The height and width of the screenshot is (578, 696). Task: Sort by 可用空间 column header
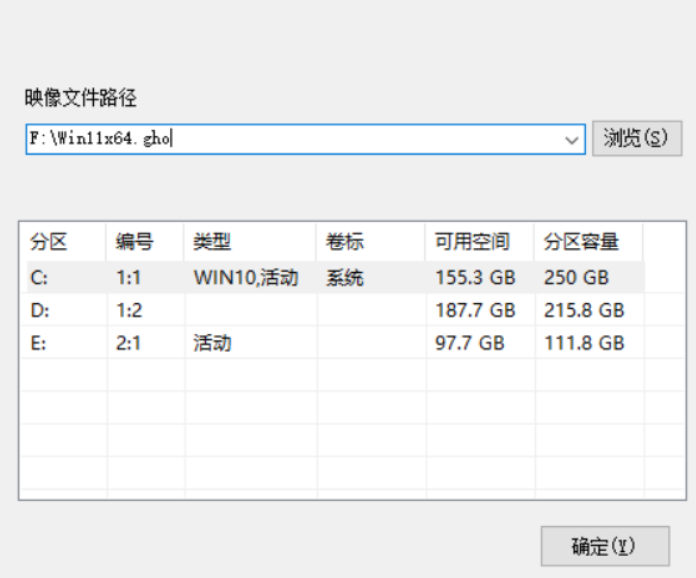coord(471,242)
